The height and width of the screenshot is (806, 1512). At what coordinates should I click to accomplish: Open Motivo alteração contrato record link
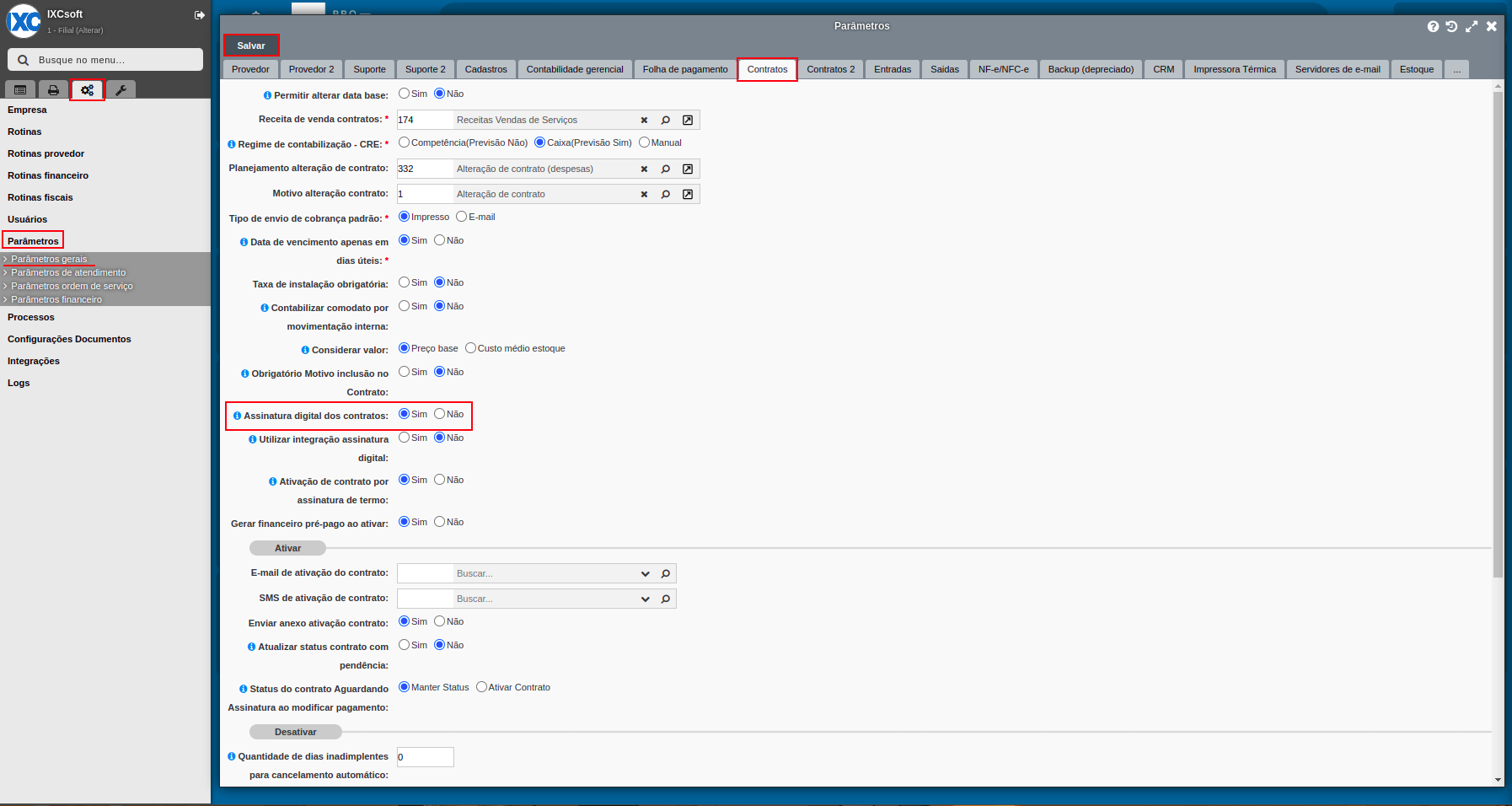tap(688, 195)
